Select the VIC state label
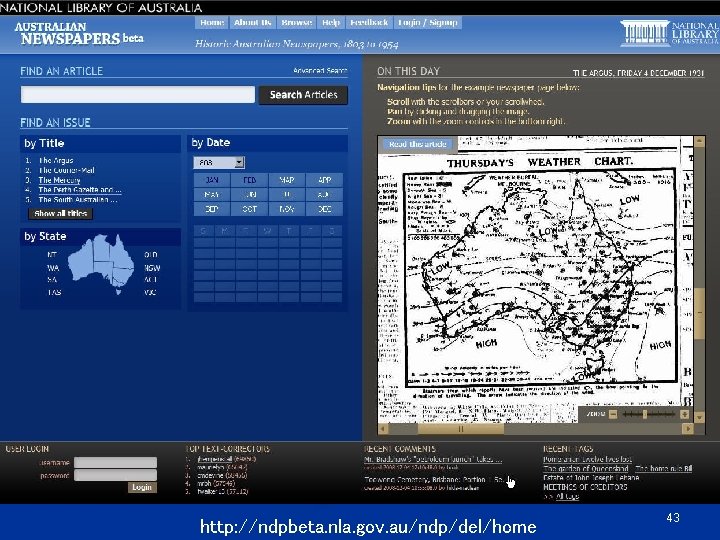Screen dimensions: 720x540 [x=150, y=292]
